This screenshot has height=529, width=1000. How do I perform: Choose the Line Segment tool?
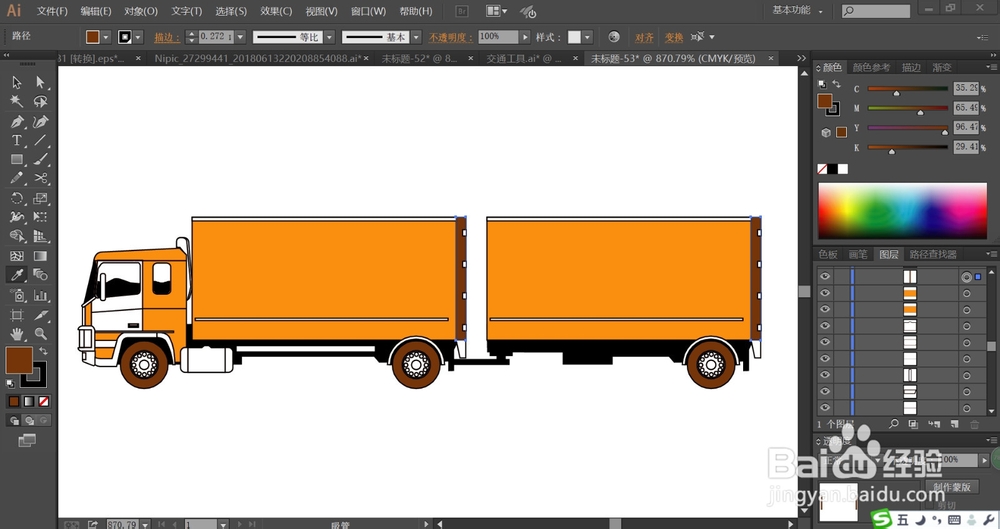(x=40, y=140)
